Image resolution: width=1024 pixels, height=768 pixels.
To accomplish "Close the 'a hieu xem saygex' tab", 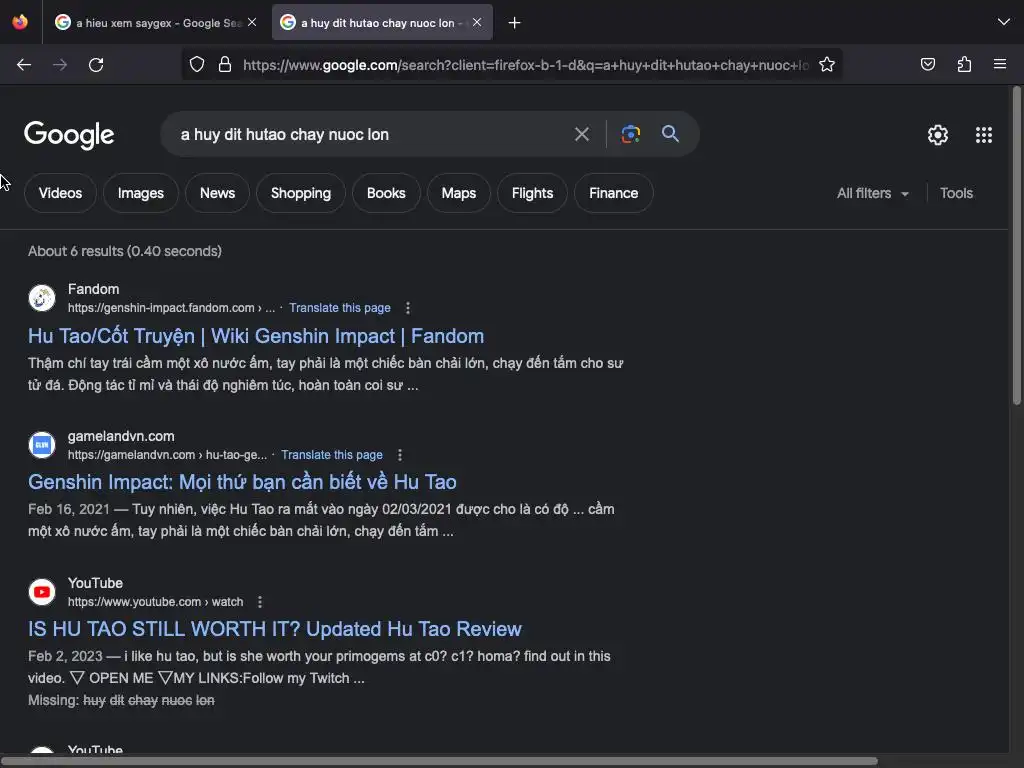I will point(252,22).
